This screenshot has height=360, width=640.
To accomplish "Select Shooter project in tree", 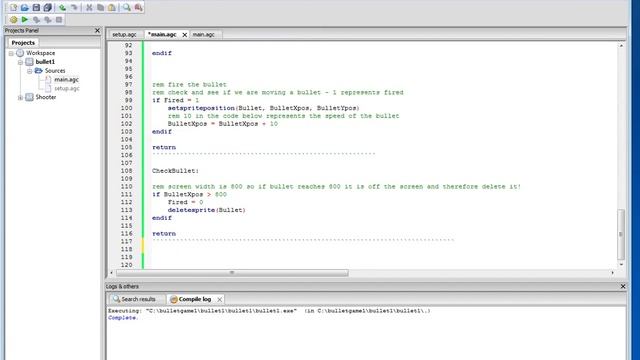I will point(45,97).
